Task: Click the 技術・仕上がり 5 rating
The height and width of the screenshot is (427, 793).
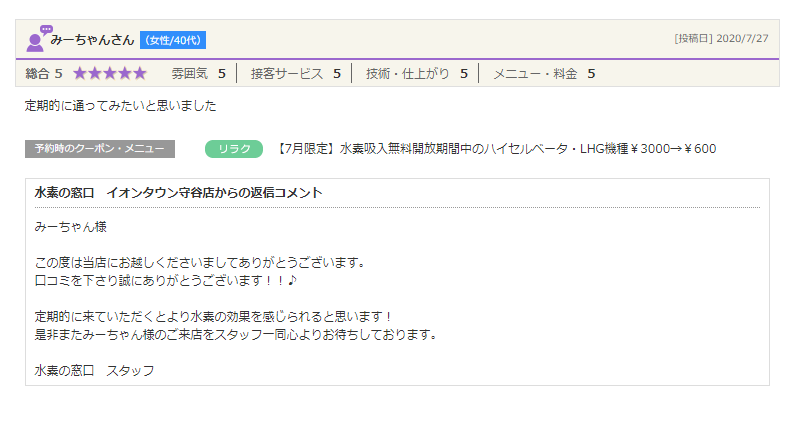Action: click(x=416, y=73)
